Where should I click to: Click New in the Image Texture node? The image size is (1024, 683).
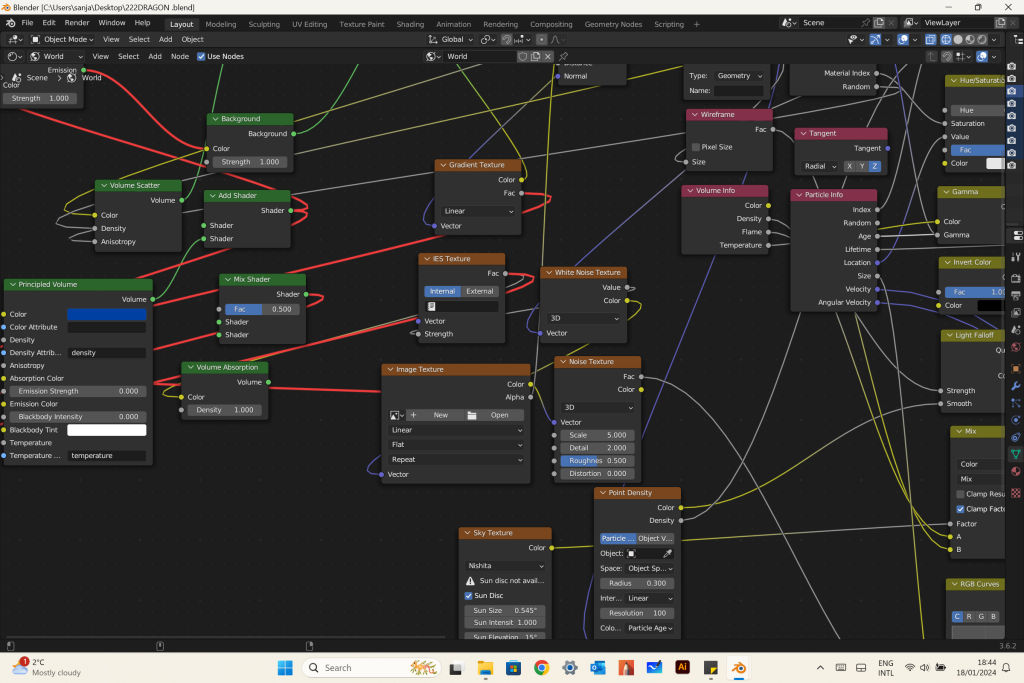pos(435,415)
